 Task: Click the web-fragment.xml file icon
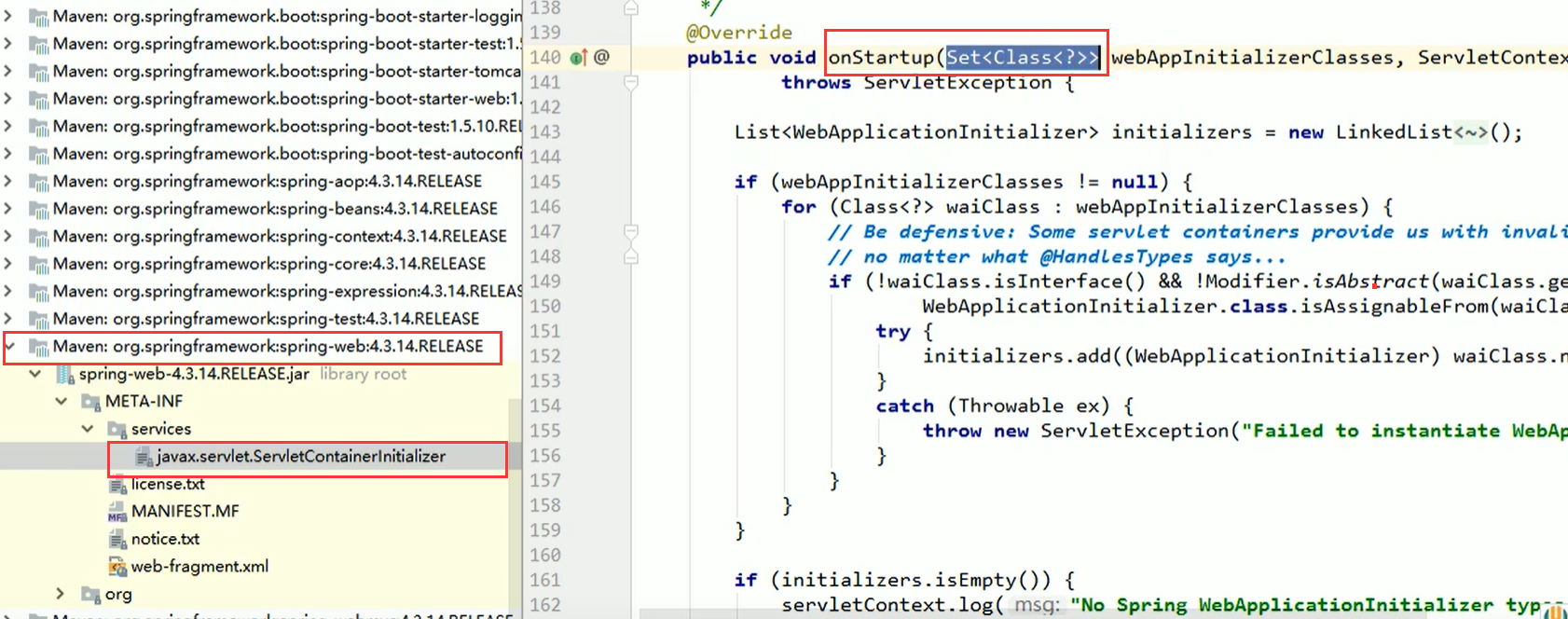[117, 567]
